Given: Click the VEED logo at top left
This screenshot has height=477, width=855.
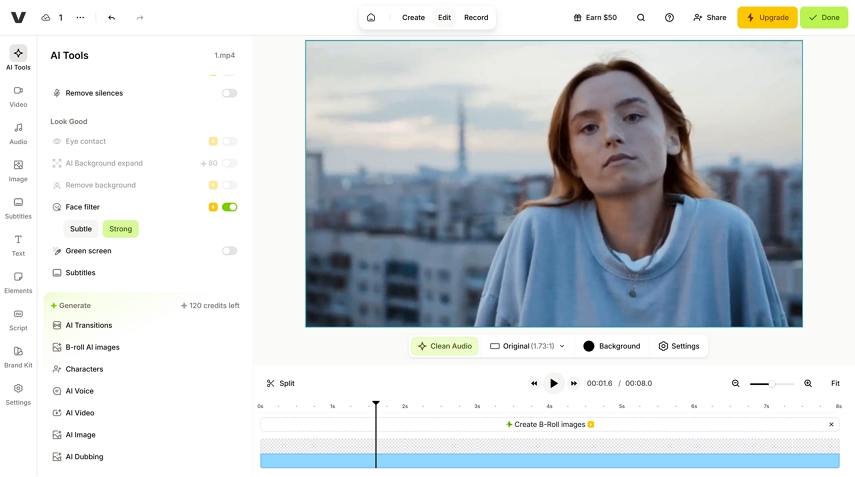Looking at the screenshot, I should click(18, 17).
